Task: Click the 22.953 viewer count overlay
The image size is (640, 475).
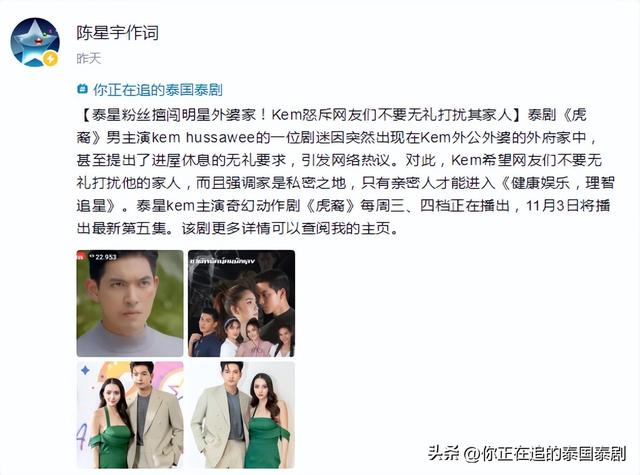Action: point(103,257)
